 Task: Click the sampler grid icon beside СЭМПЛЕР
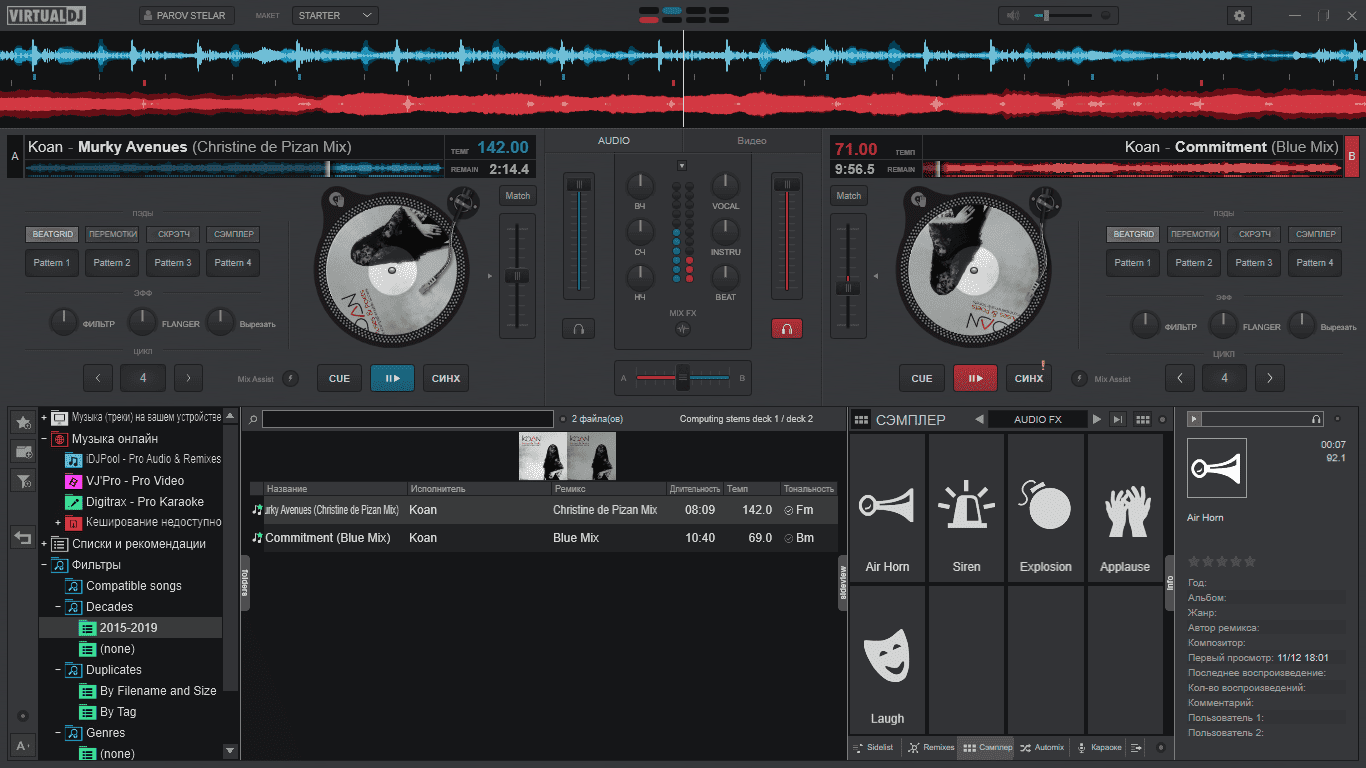pyautogui.click(x=861, y=420)
